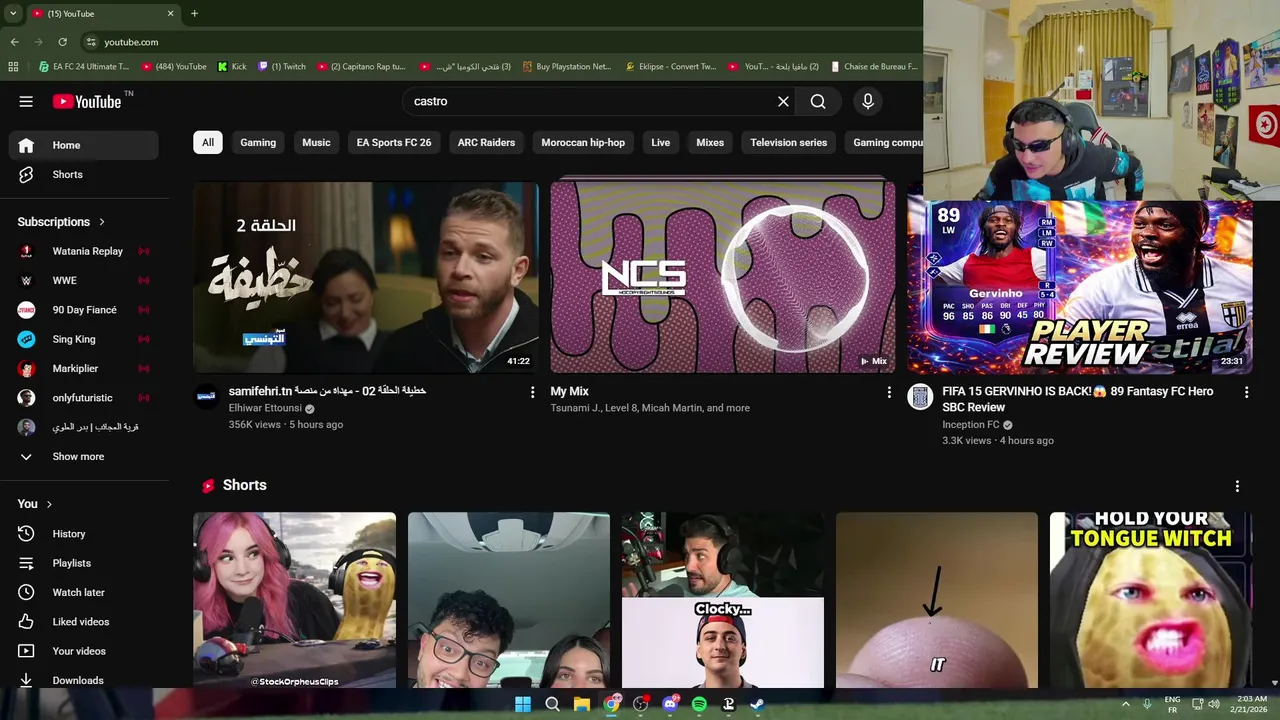Image resolution: width=1280 pixels, height=720 pixels.
Task: Open Playlists from the sidebar
Action: coord(84,563)
